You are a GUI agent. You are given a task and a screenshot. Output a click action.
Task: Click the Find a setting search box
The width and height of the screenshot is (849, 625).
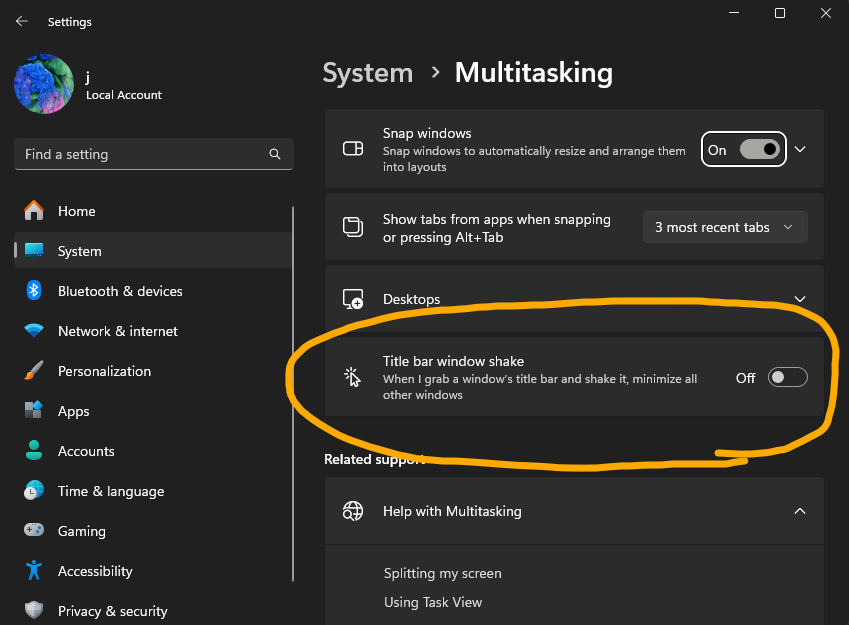pos(140,155)
